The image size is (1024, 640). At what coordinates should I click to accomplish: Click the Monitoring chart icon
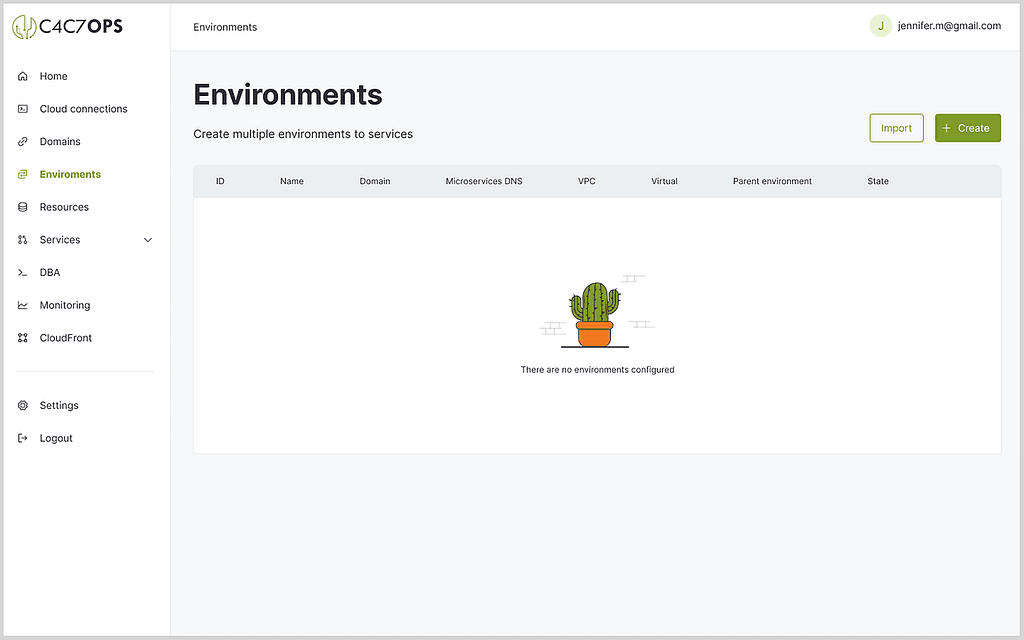(23, 305)
